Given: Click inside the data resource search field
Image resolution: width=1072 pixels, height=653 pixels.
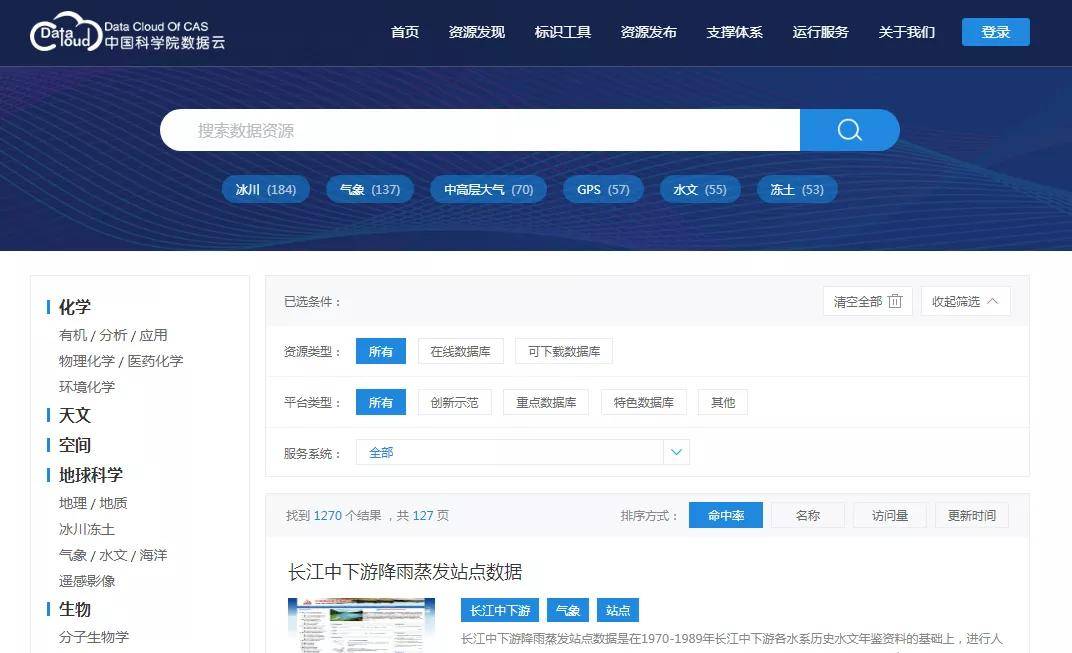Looking at the screenshot, I should coord(480,129).
